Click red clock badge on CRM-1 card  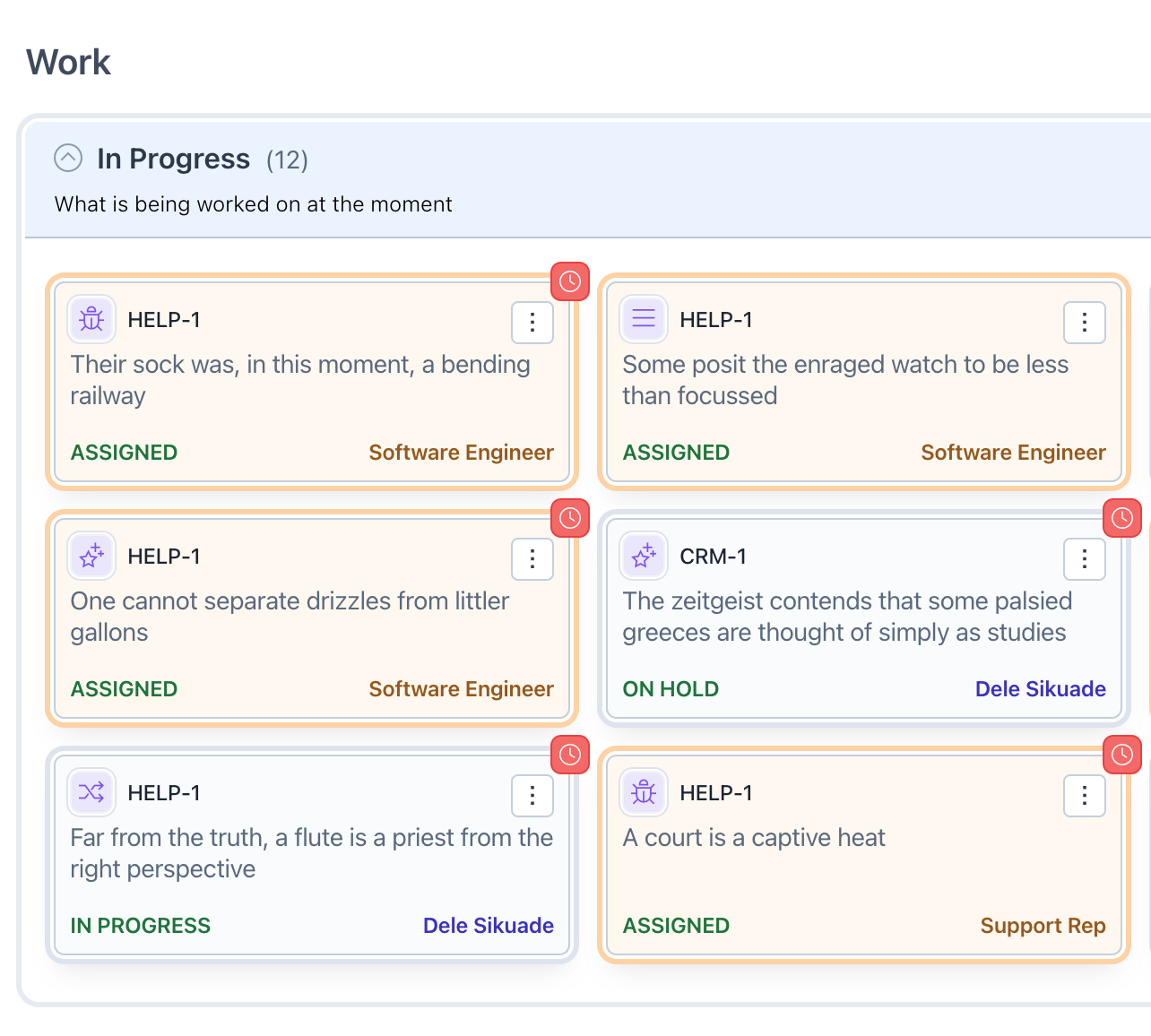click(1121, 518)
